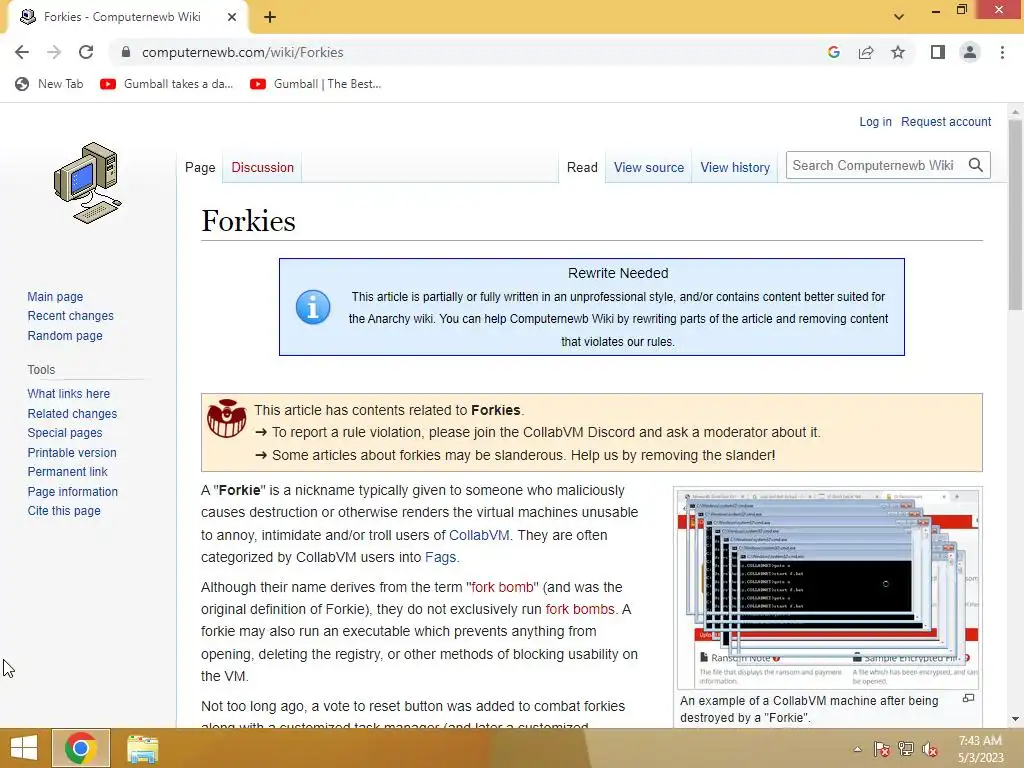1024x768 pixels.
Task: Follow the red 'fork bombs' link
Action: point(580,609)
